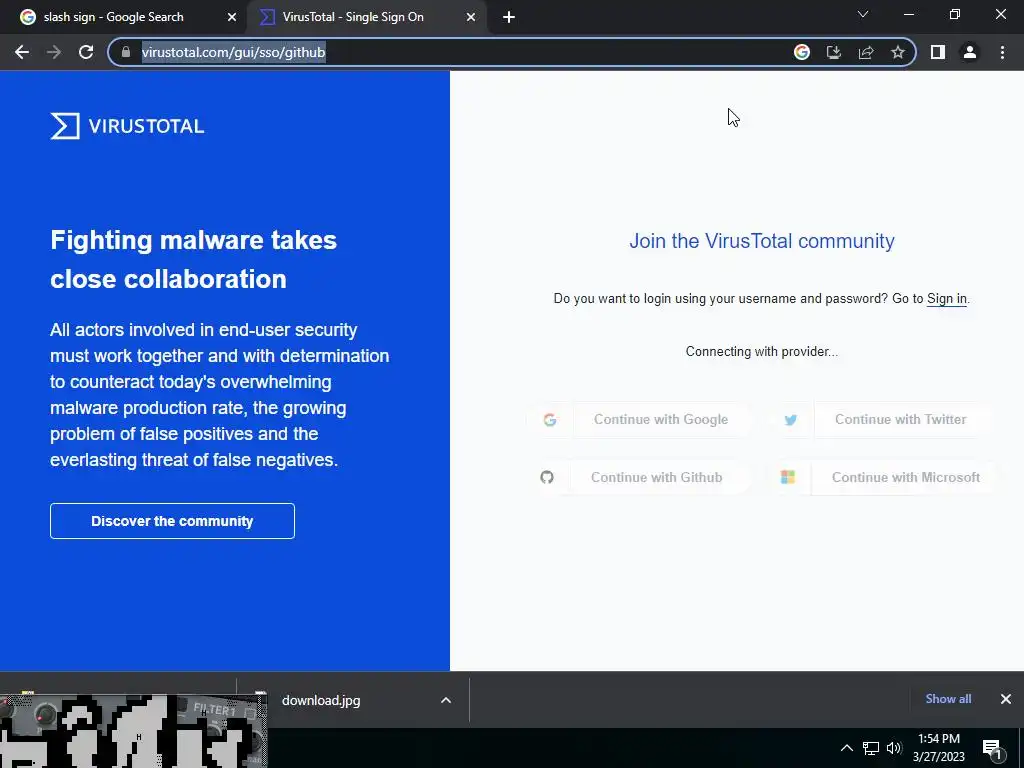Bookmark this page with star icon
This screenshot has height=768, width=1024.
pos(898,52)
